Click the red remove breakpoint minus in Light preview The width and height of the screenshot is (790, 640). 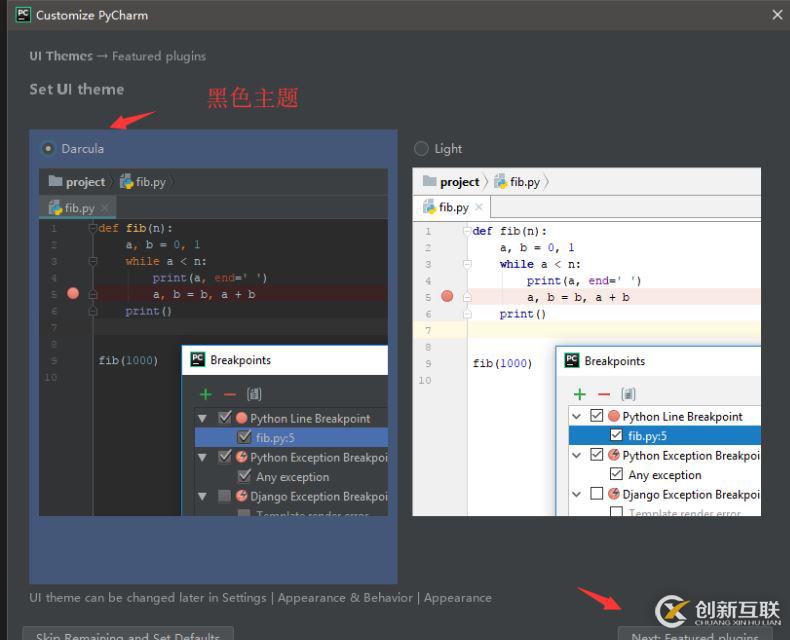[604, 394]
